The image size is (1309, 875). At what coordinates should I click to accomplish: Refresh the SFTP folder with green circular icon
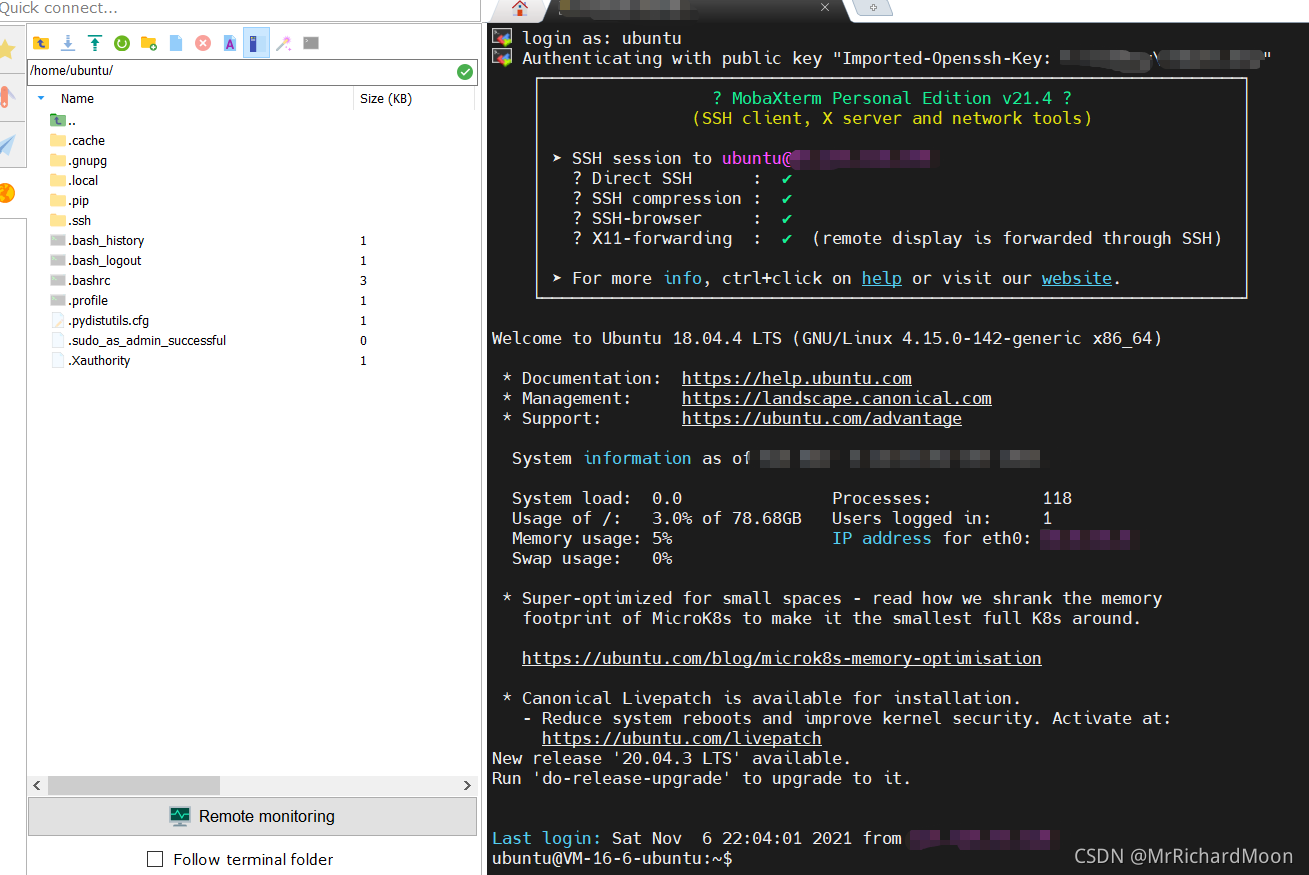(x=122, y=43)
